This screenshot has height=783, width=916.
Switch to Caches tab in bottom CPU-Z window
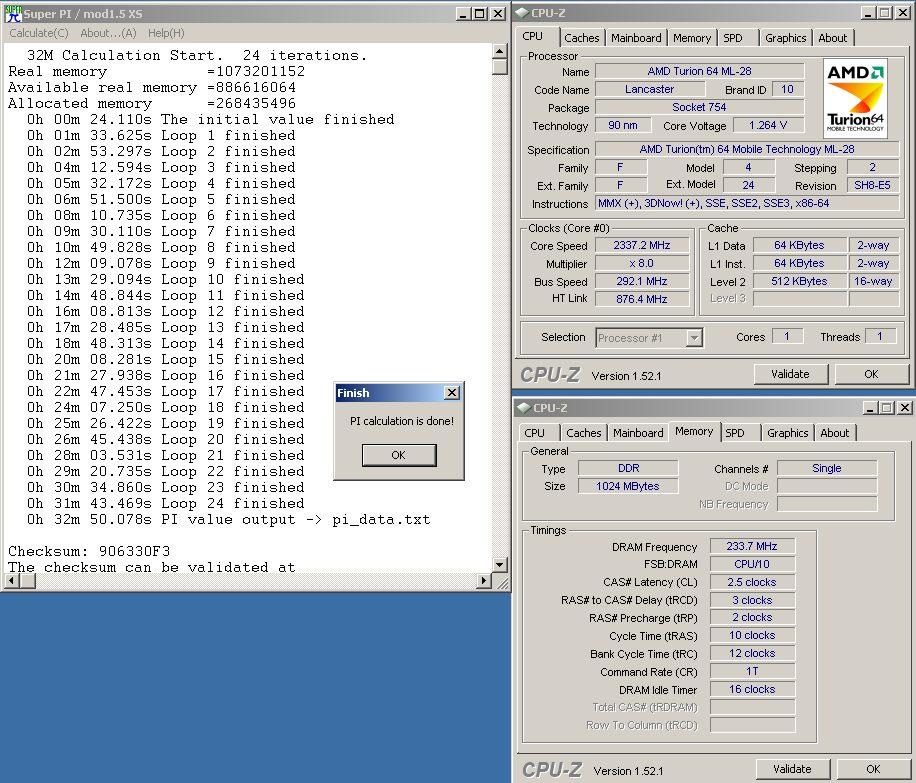pyautogui.click(x=584, y=433)
